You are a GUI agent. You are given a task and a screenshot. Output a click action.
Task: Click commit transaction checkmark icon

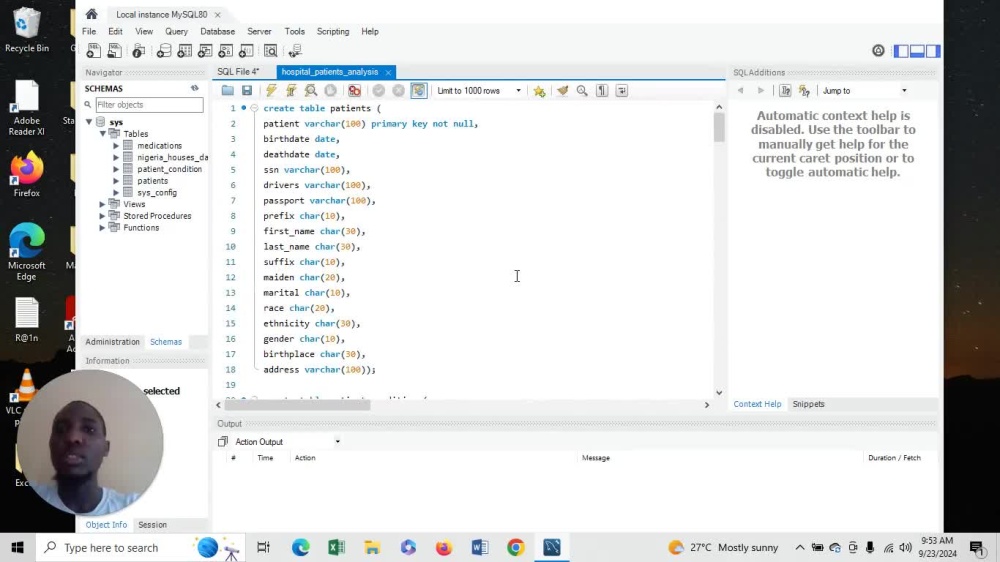click(379, 91)
